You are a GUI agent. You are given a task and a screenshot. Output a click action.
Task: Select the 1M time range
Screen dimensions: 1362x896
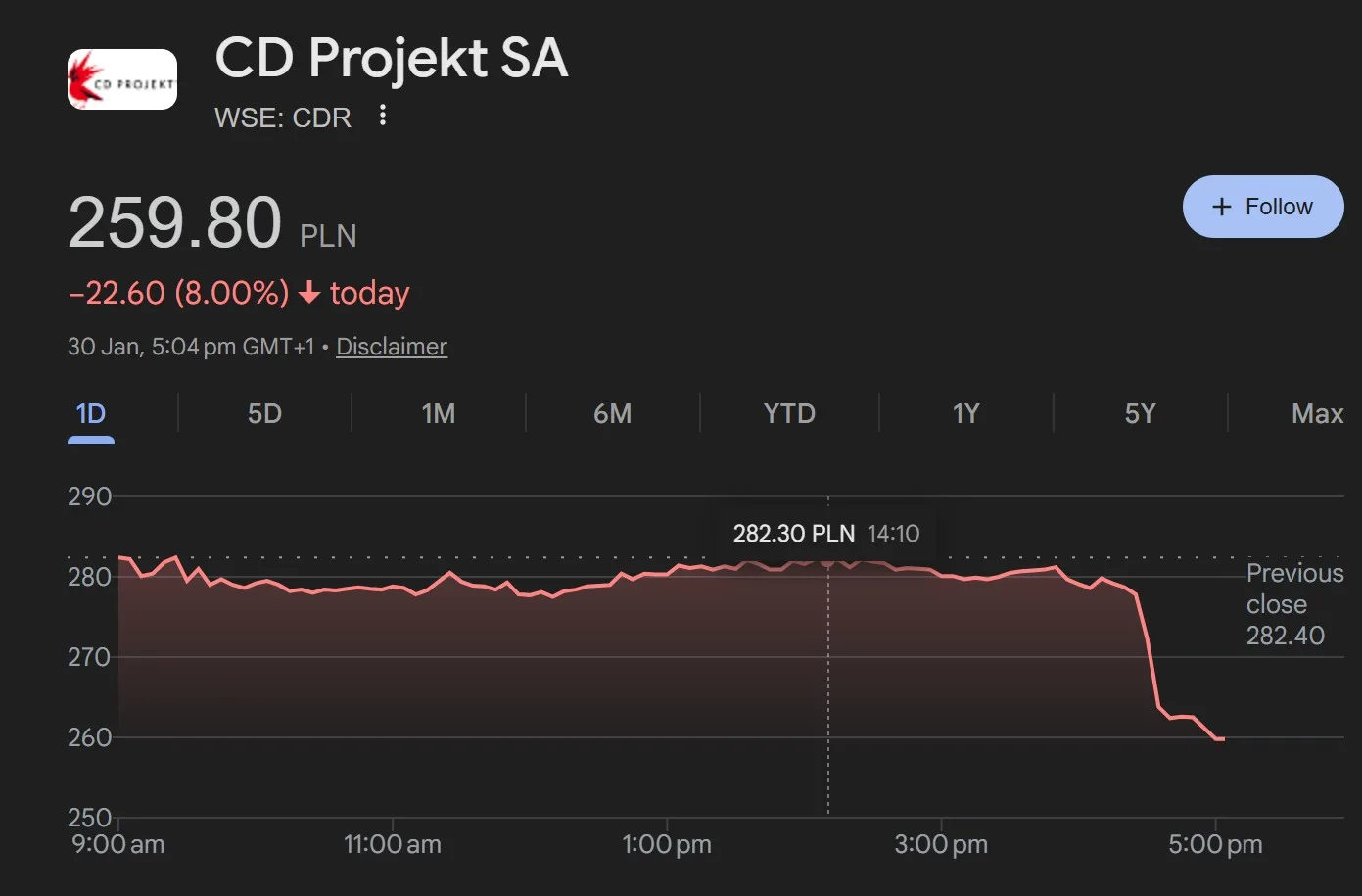(x=438, y=413)
